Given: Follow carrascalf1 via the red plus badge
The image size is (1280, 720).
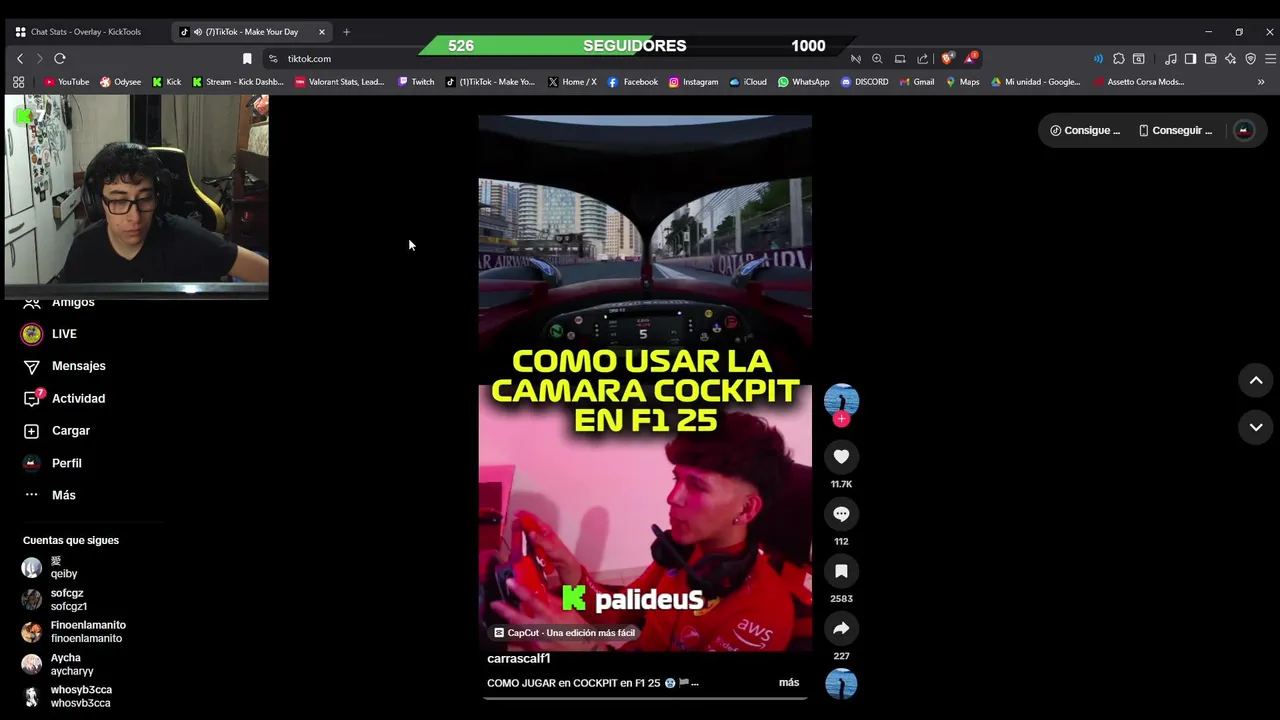Looking at the screenshot, I should pyautogui.click(x=841, y=419).
